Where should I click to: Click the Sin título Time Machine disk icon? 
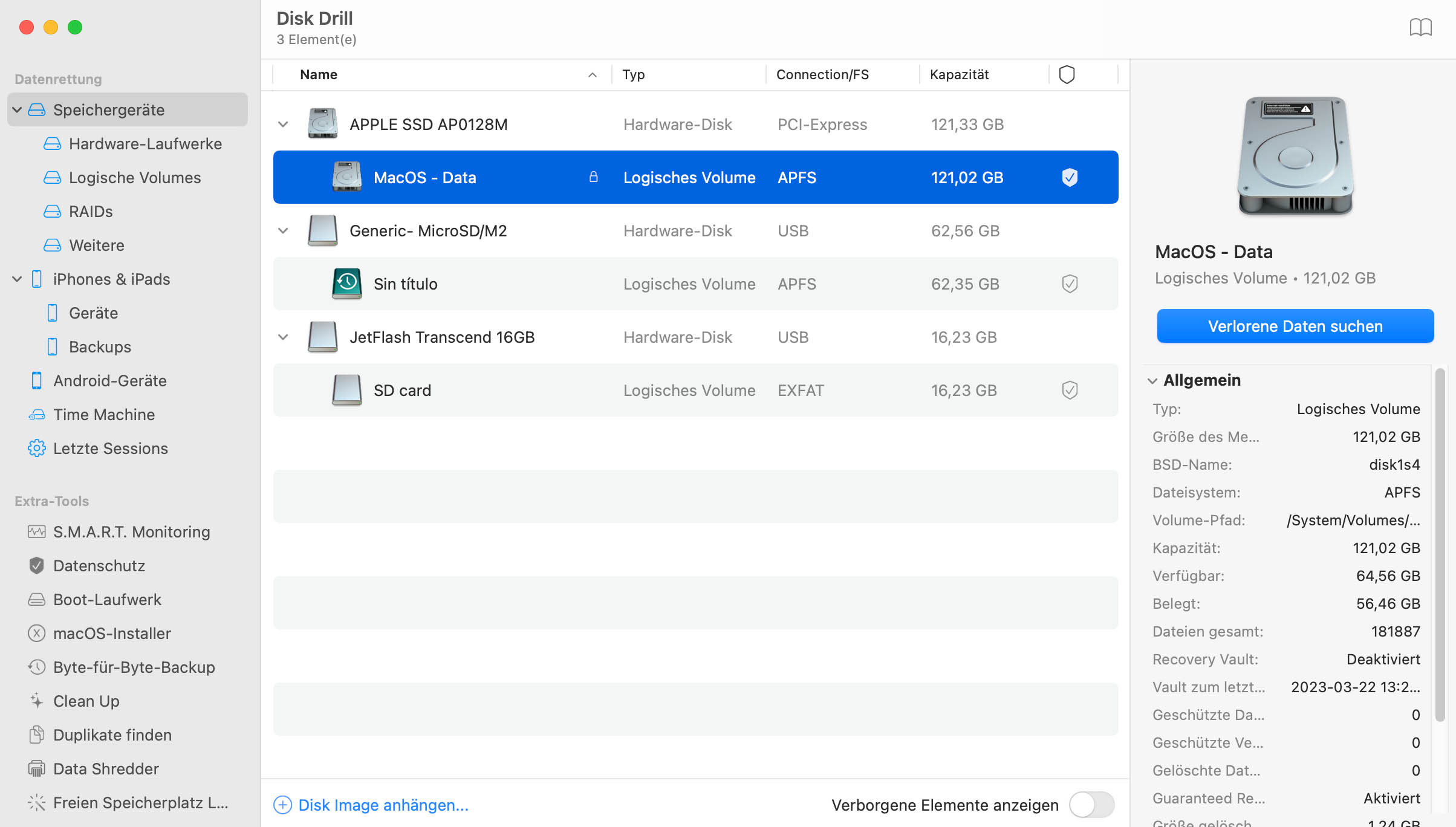(347, 284)
